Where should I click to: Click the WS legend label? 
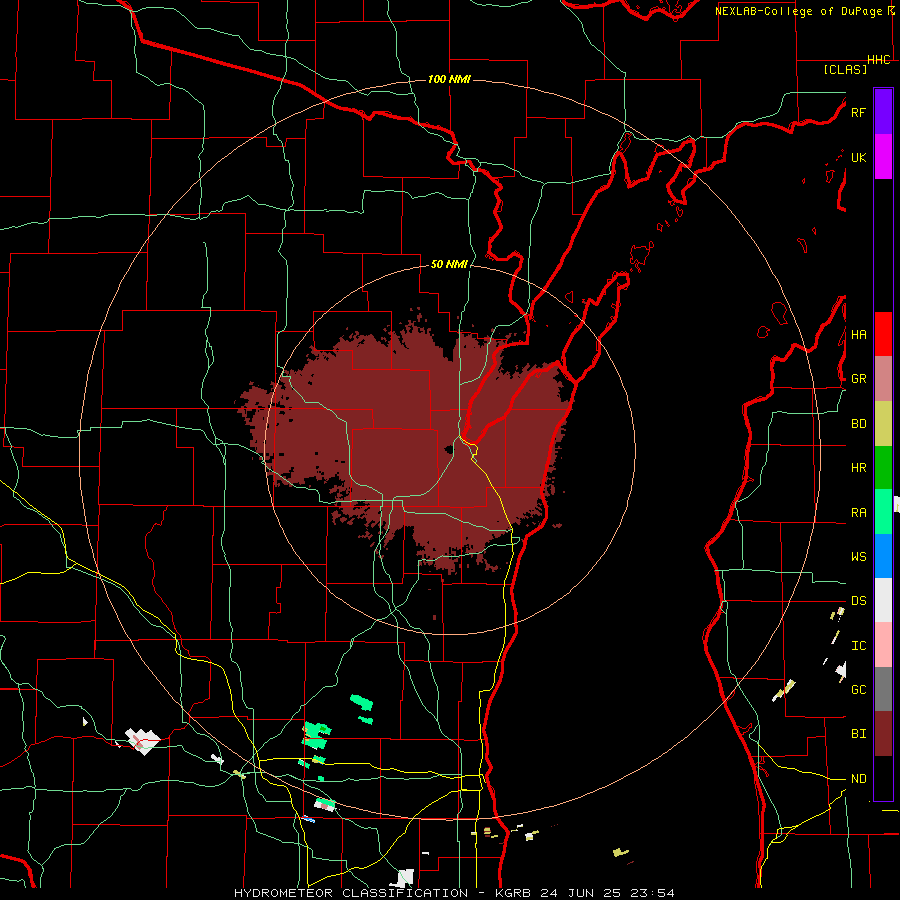859,557
